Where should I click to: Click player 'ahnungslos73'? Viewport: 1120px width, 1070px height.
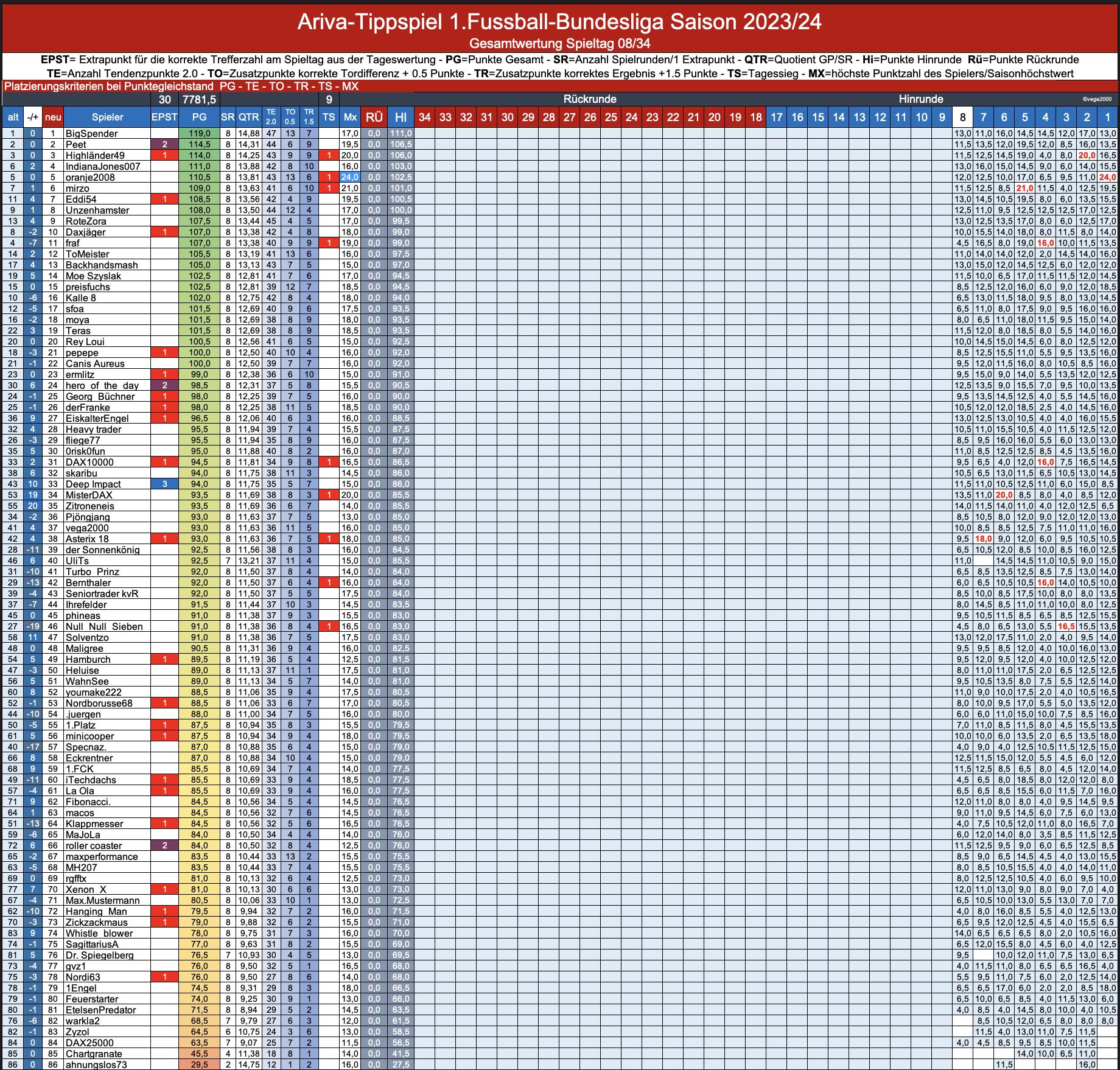click(x=96, y=1065)
